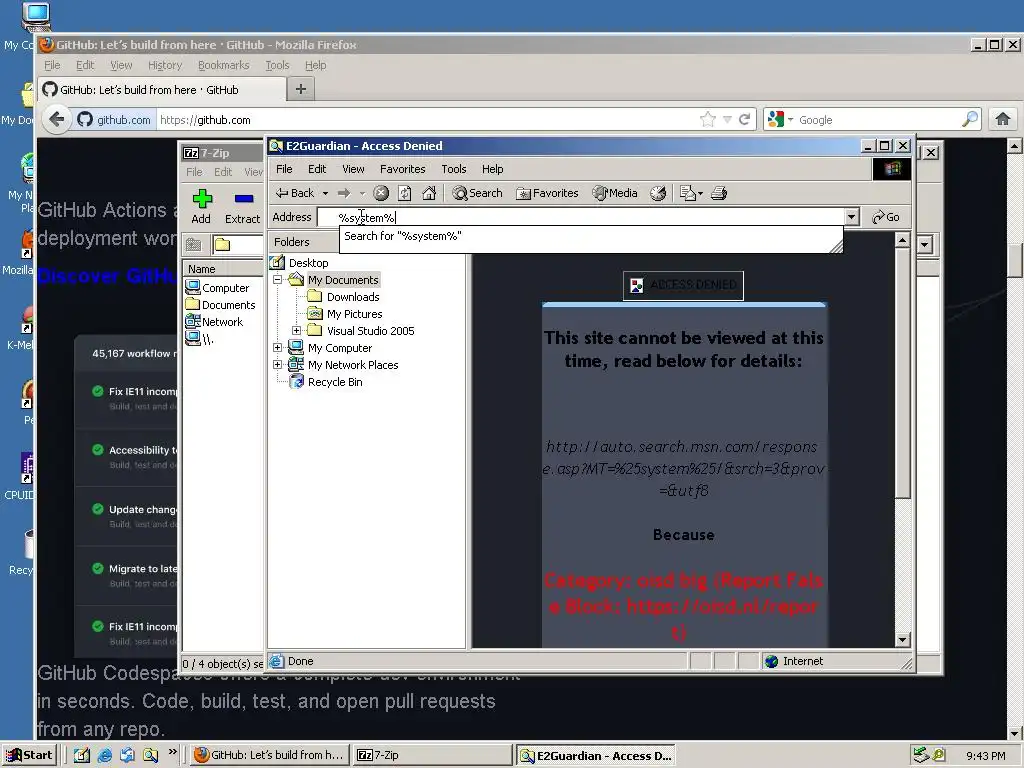The image size is (1024, 768).
Task: Switch to GitHub Firefox taskbar button
Action: click(x=270, y=755)
